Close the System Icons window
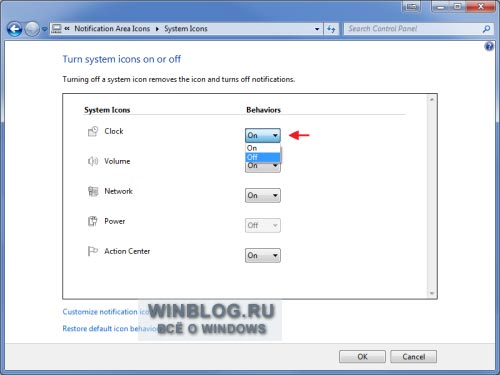The width and height of the screenshot is (500, 375). coord(481,7)
